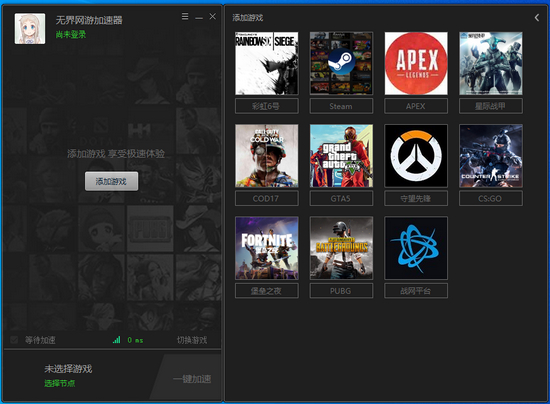Click the CS:GO label button
The image size is (550, 404).
pyautogui.click(x=491, y=198)
